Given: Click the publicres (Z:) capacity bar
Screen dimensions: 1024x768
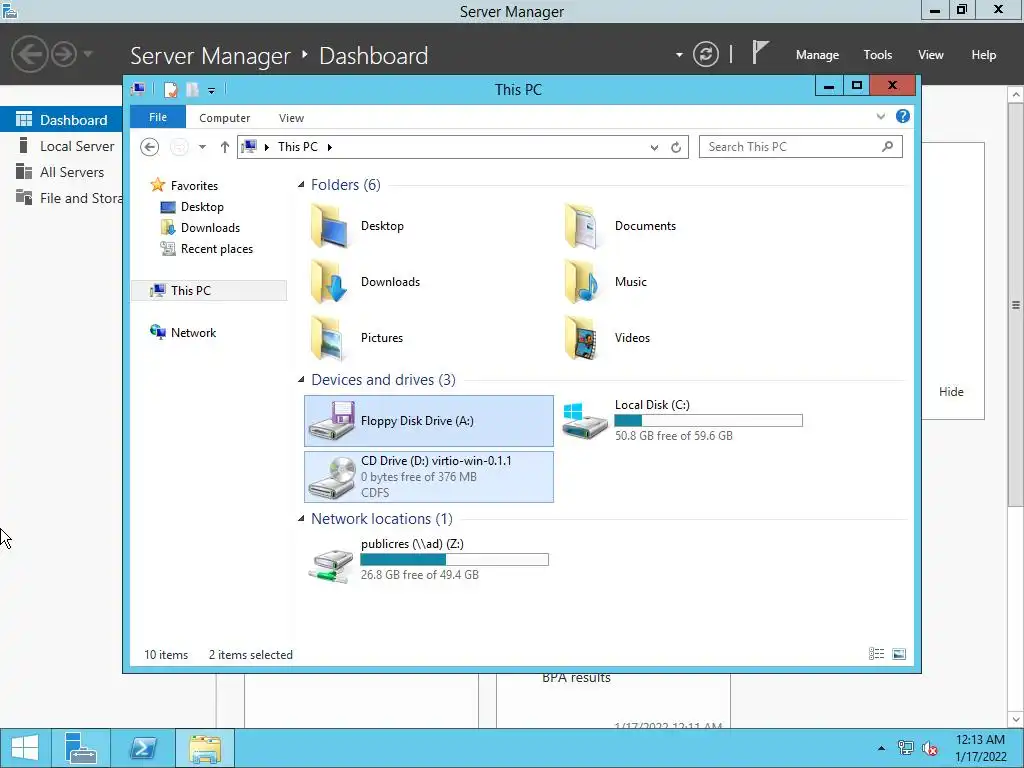Looking at the screenshot, I should (455, 560).
